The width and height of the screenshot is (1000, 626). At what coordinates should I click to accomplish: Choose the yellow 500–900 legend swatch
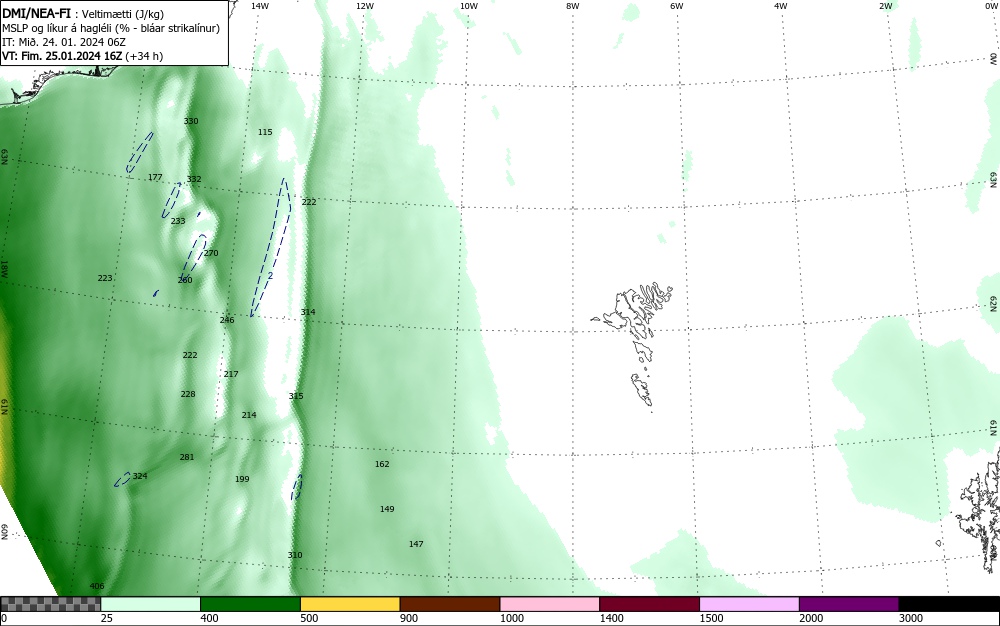pos(350,604)
